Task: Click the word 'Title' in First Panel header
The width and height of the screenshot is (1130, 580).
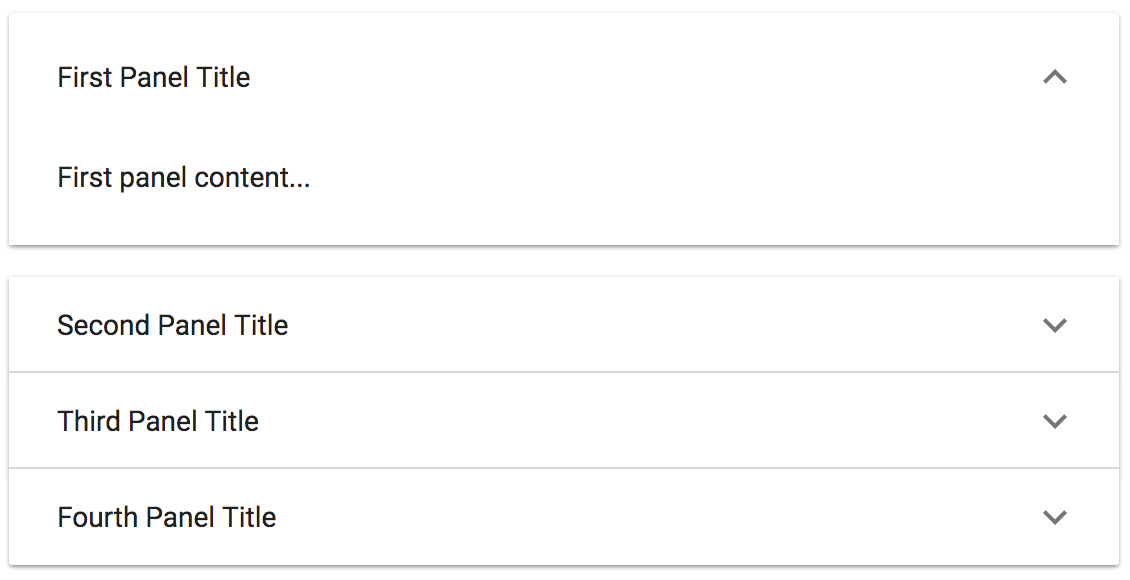Action: [x=224, y=77]
